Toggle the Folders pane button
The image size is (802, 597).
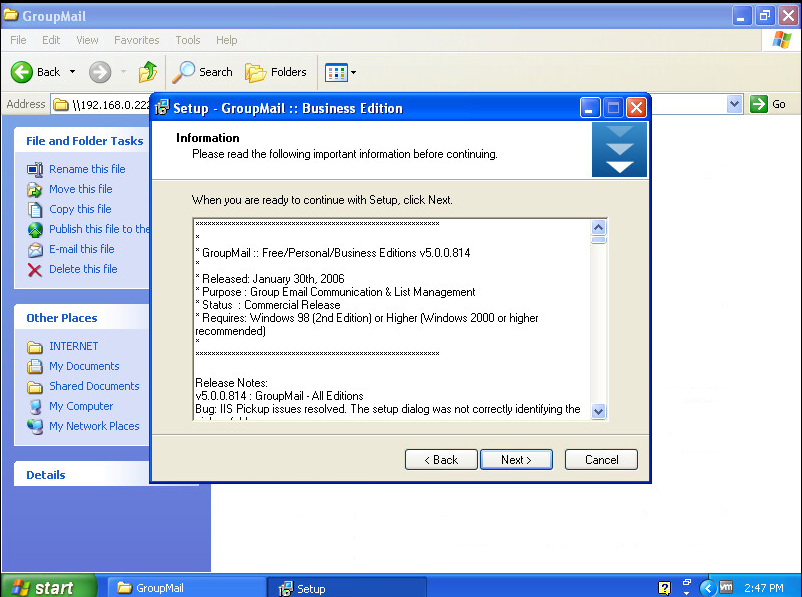[276, 72]
